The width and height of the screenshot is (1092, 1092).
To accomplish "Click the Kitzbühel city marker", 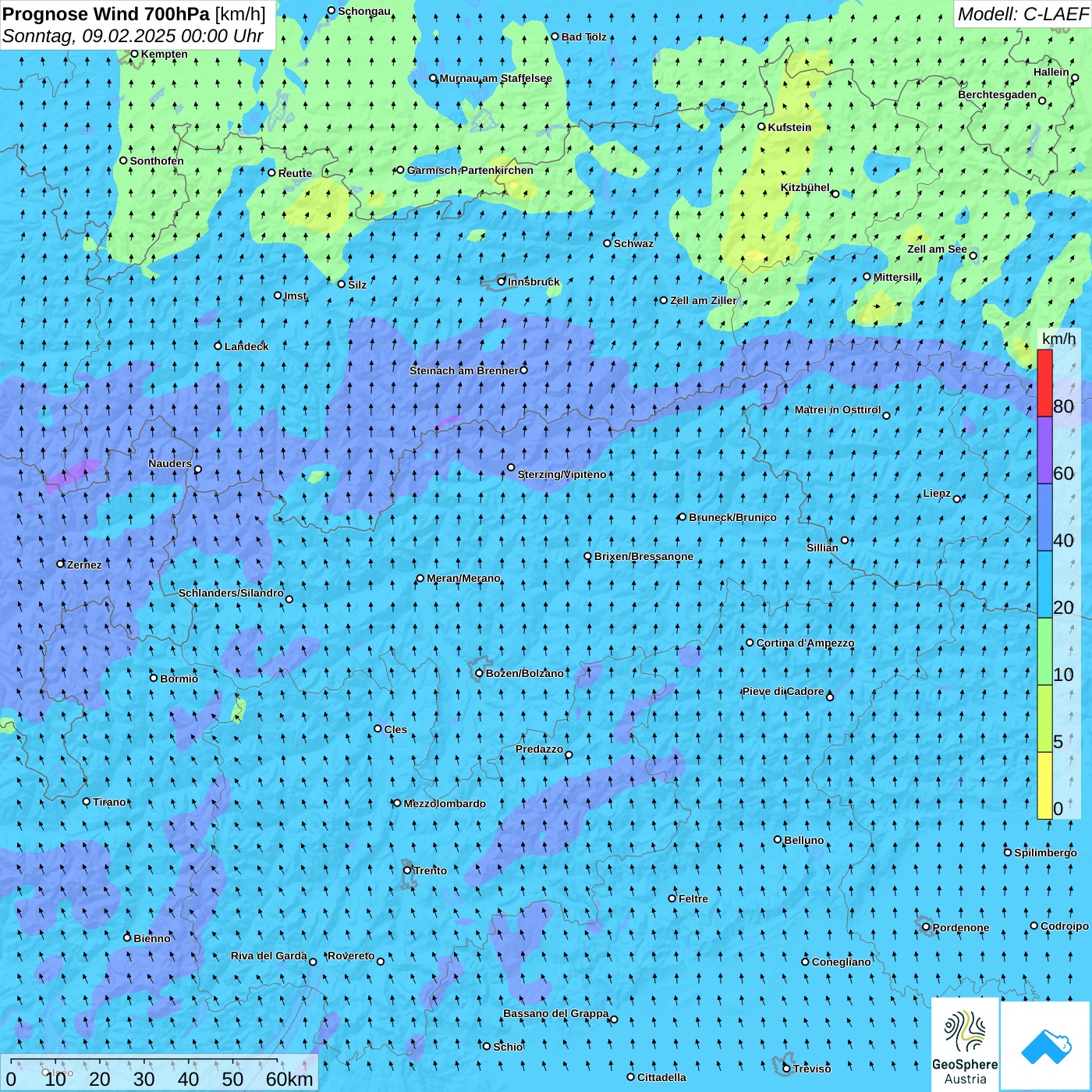I will tap(835, 194).
